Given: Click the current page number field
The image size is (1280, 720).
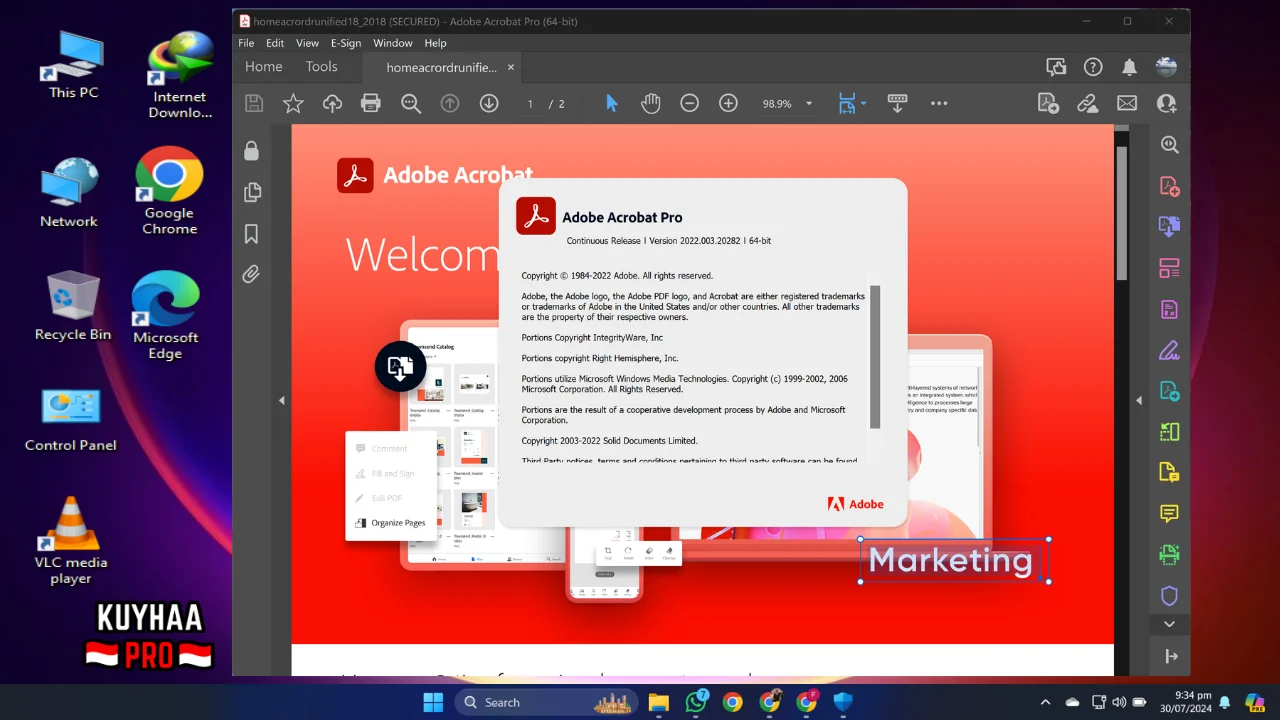Looking at the screenshot, I should pos(531,103).
